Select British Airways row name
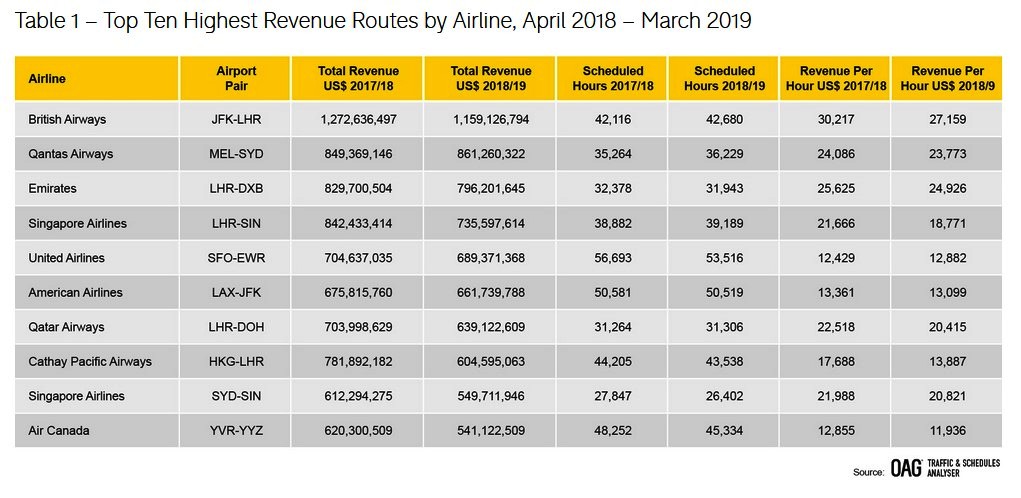This screenshot has width=1021, height=498. coord(66,120)
